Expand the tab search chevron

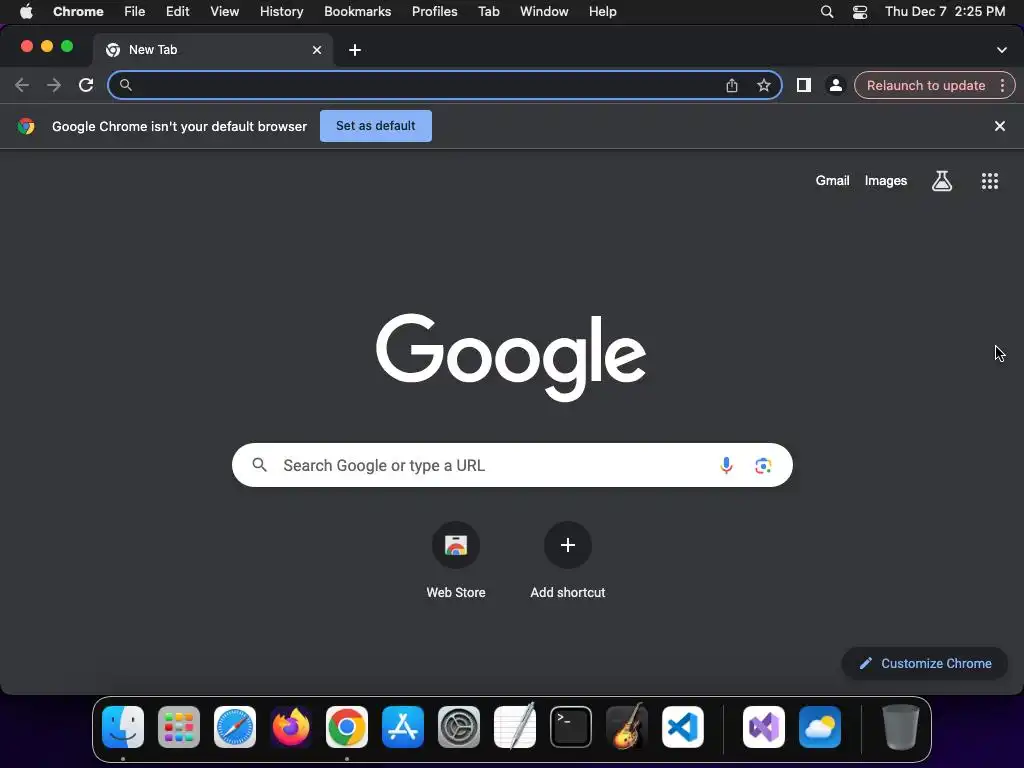1001,50
